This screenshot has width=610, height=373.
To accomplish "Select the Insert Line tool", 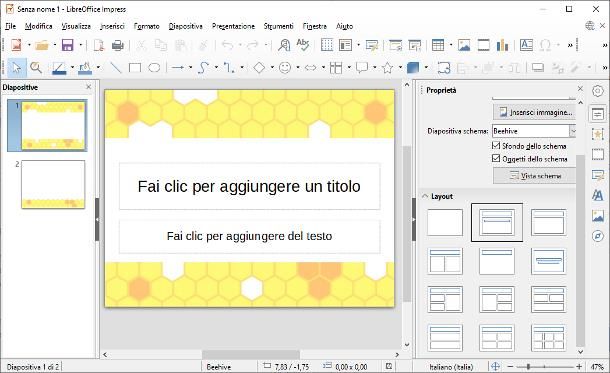I will pyautogui.click(x=116, y=68).
